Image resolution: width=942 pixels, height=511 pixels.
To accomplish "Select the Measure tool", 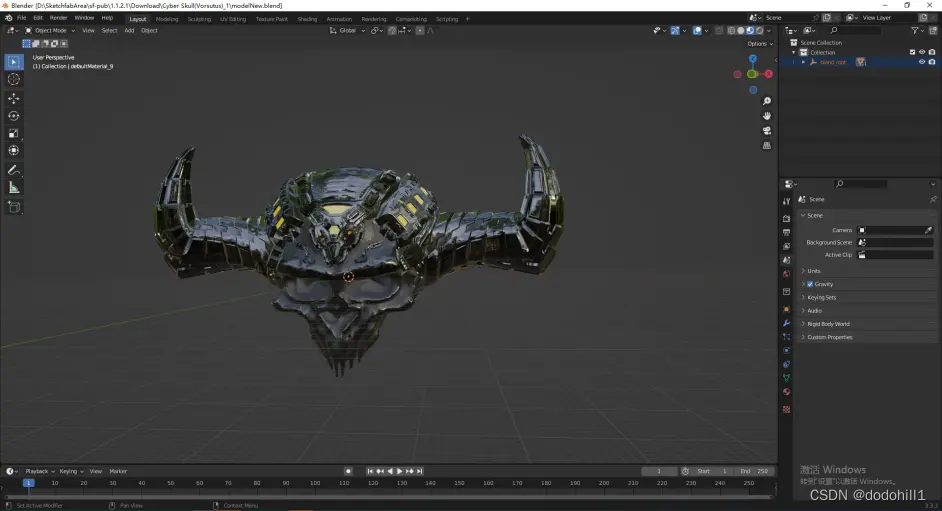I will tap(14, 187).
